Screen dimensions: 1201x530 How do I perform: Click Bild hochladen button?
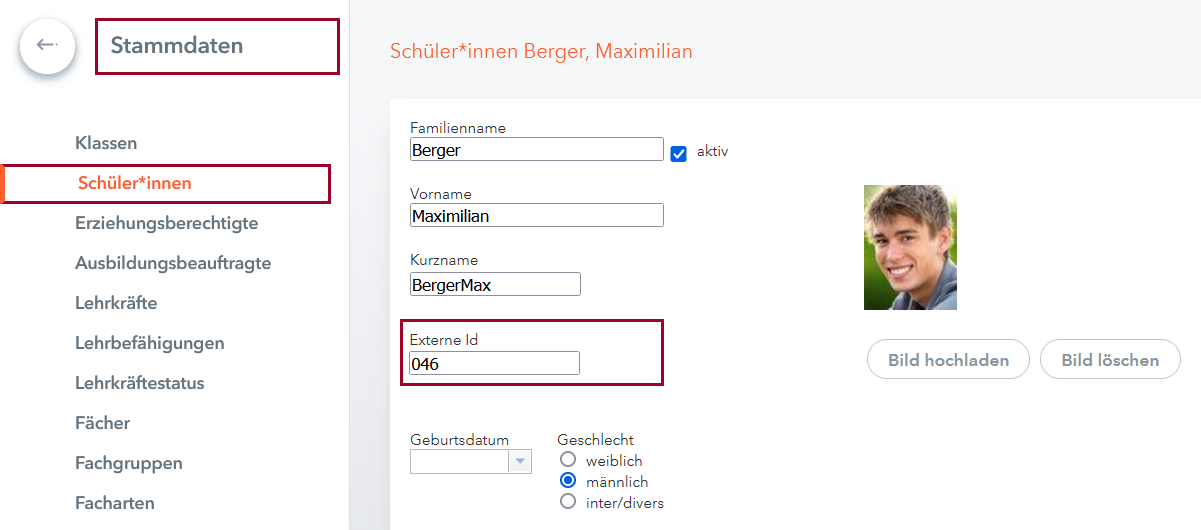pos(948,360)
